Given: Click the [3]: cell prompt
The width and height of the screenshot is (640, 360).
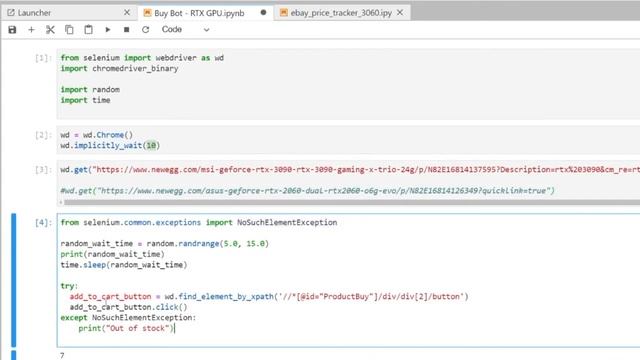Looking at the screenshot, I should pos(43,169).
